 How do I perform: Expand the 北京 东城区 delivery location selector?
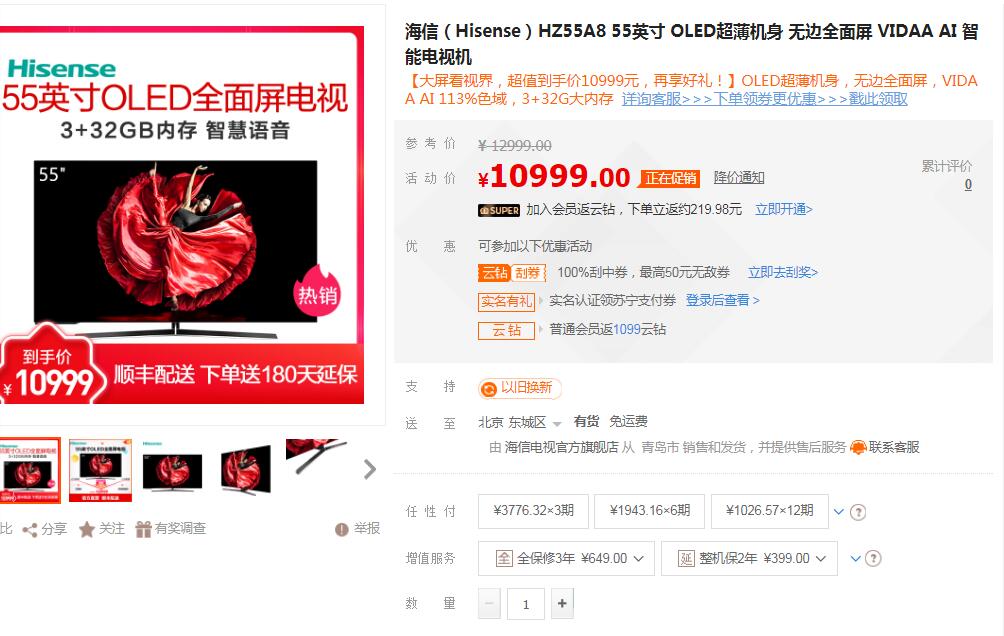tap(519, 422)
